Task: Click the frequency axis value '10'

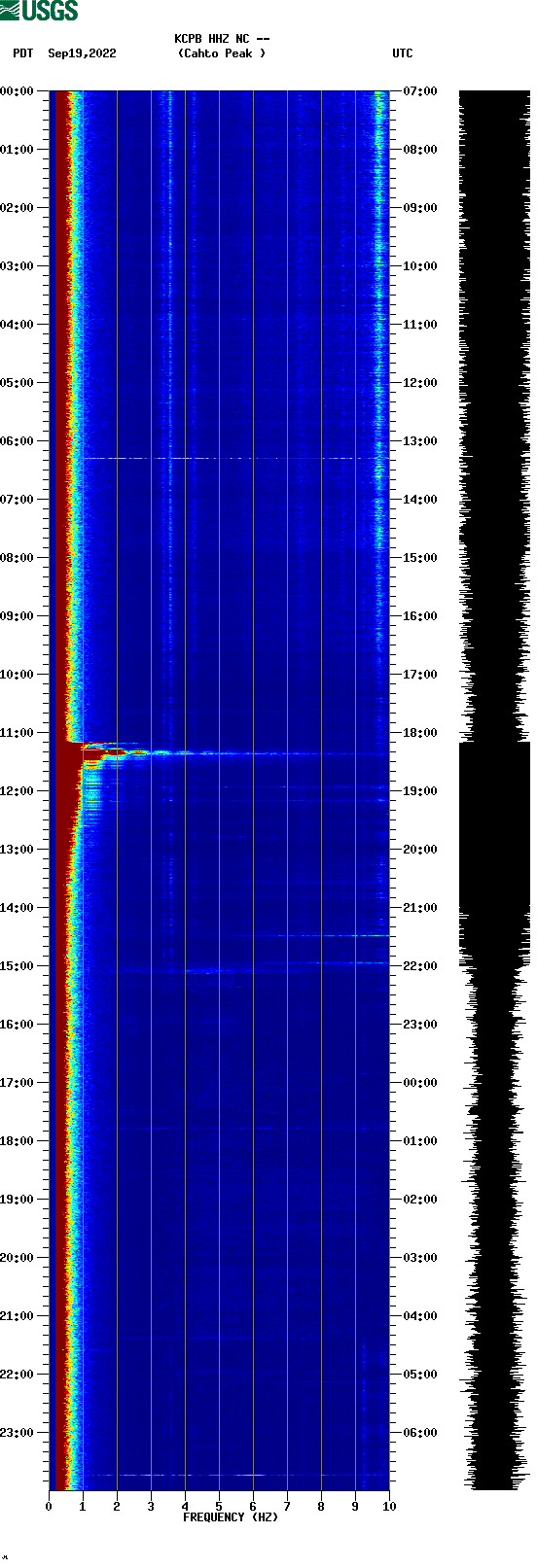Action: [389, 1507]
